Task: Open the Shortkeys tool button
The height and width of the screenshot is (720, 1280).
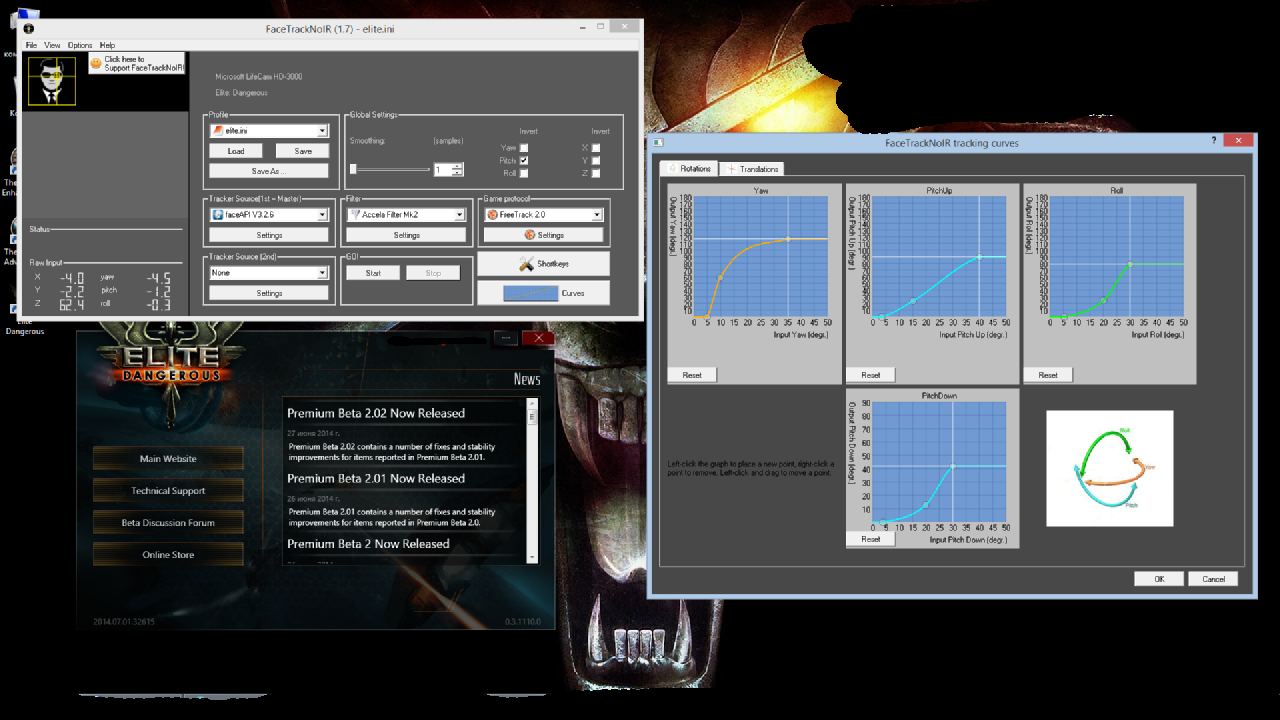Action: coord(543,264)
